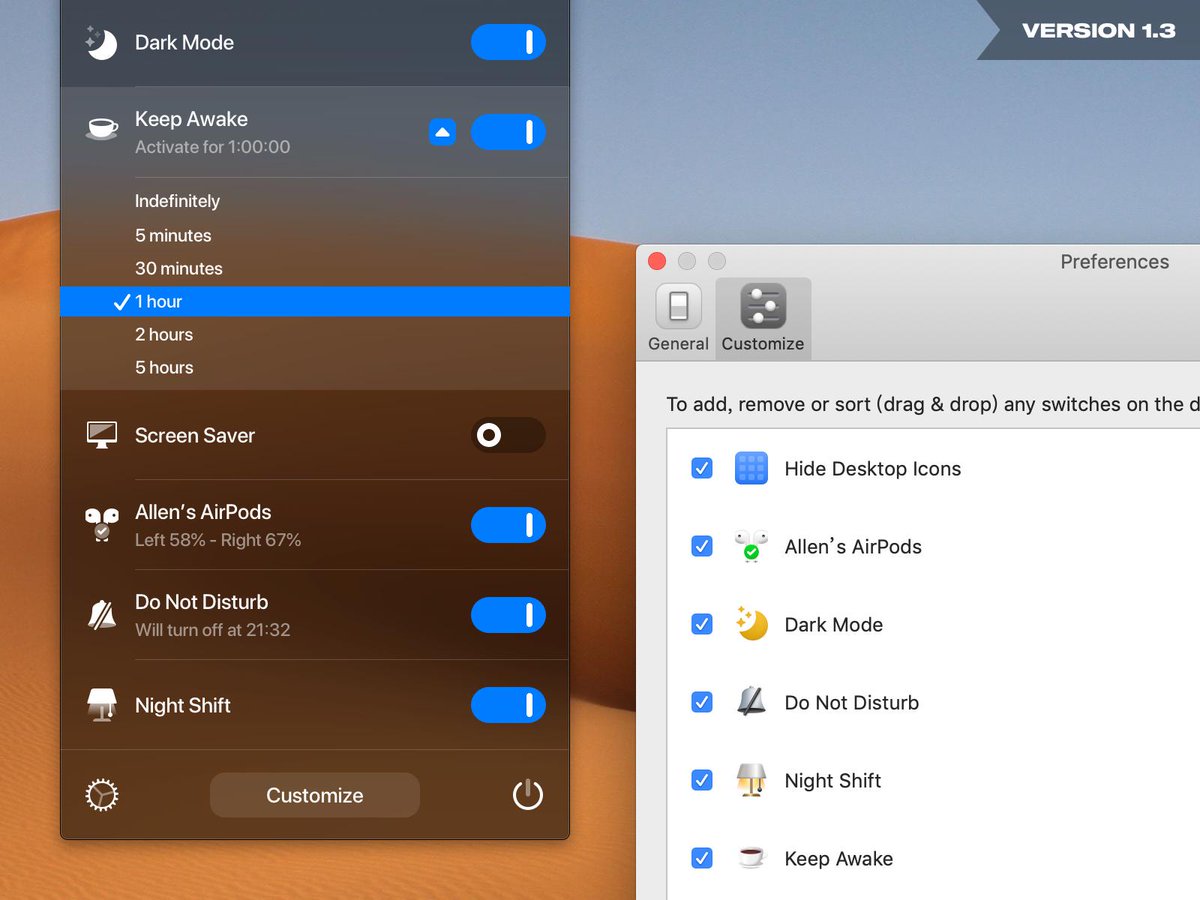Uncheck the Do Not Disturb checkbox in Preferences
1200x900 pixels.
click(x=702, y=702)
